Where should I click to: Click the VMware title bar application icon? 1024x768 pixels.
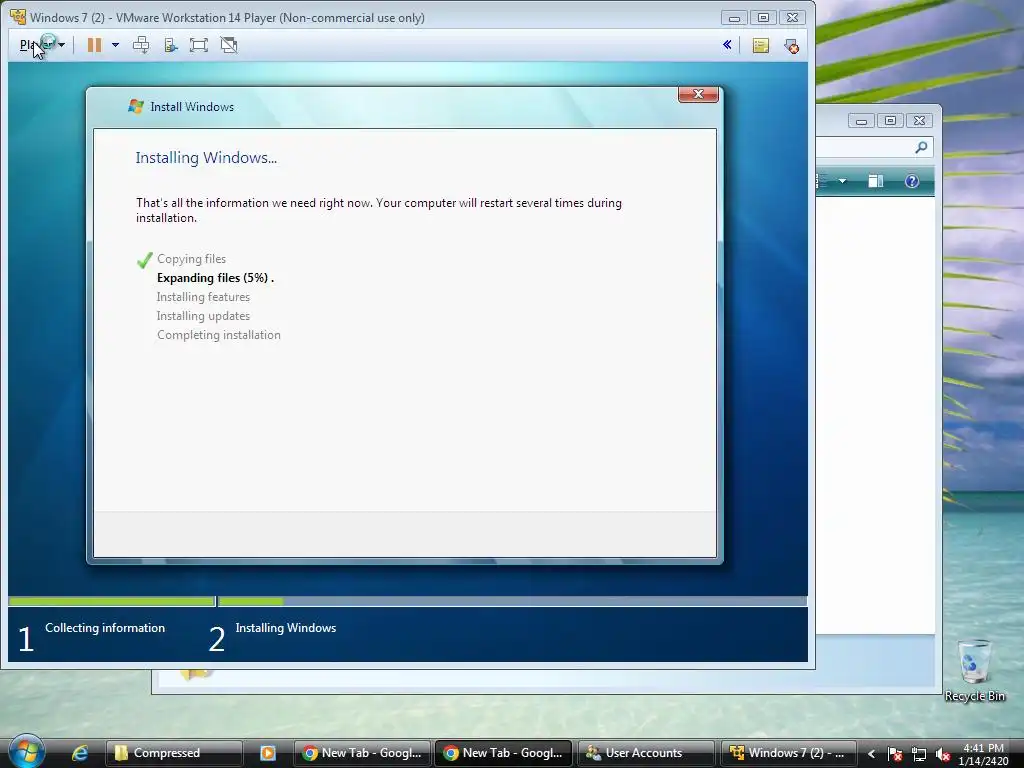18,17
